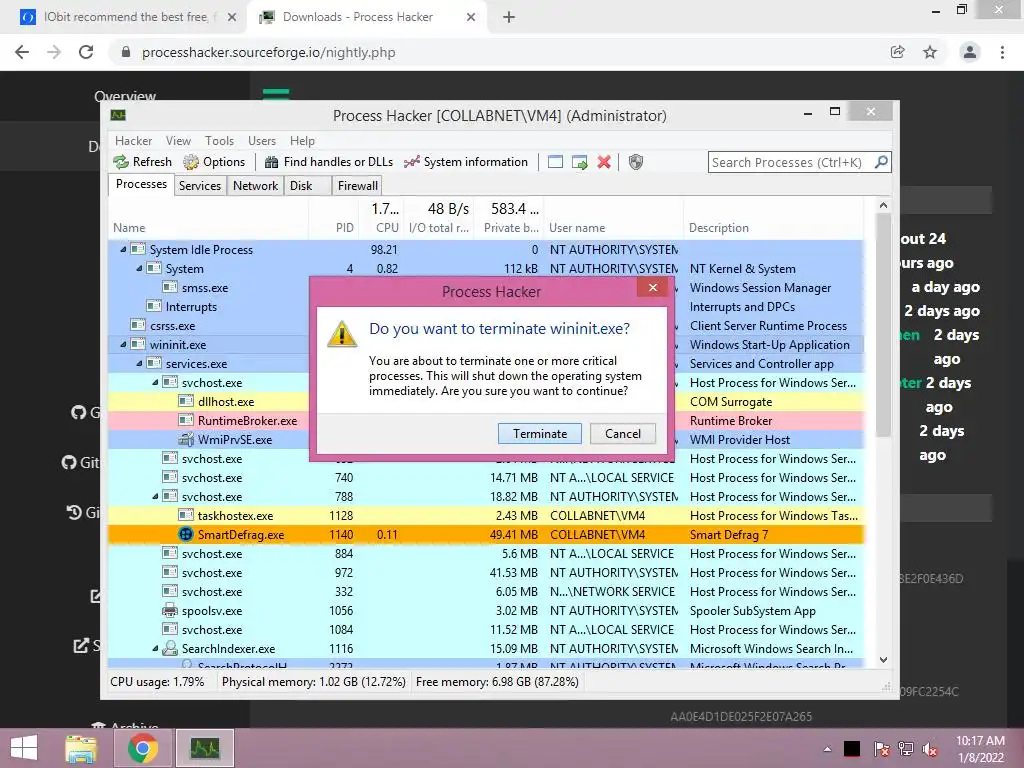Collapse svchost.exe above dllhost.exe
The height and width of the screenshot is (768, 1024).
[155, 383]
